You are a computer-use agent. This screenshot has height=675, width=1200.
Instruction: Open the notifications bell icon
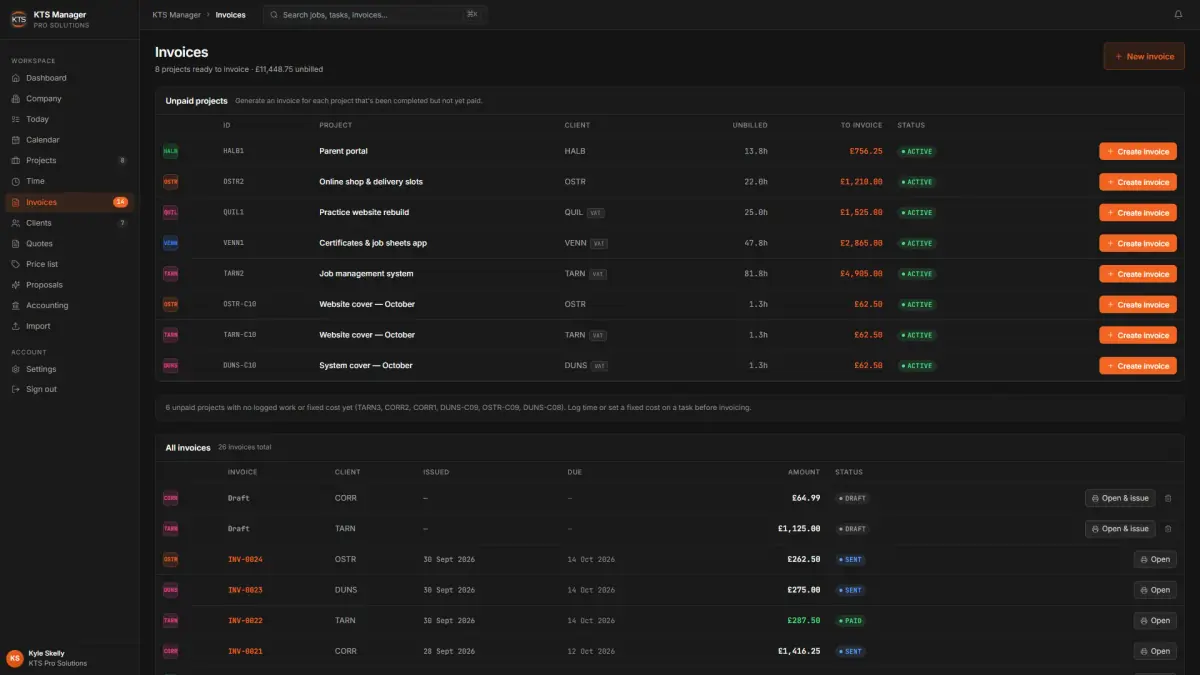tap(1178, 15)
